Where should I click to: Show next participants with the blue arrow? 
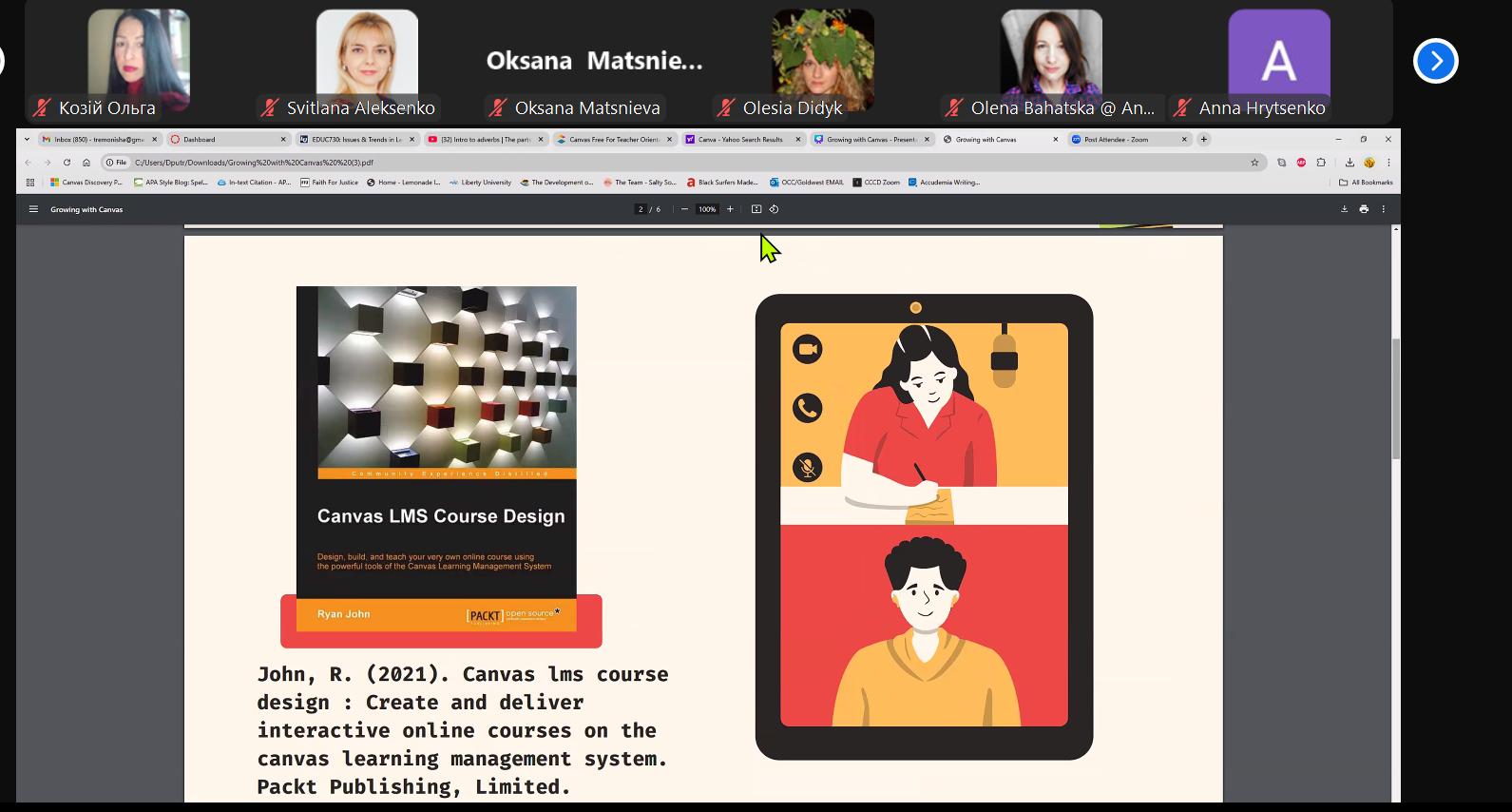pyautogui.click(x=1435, y=61)
